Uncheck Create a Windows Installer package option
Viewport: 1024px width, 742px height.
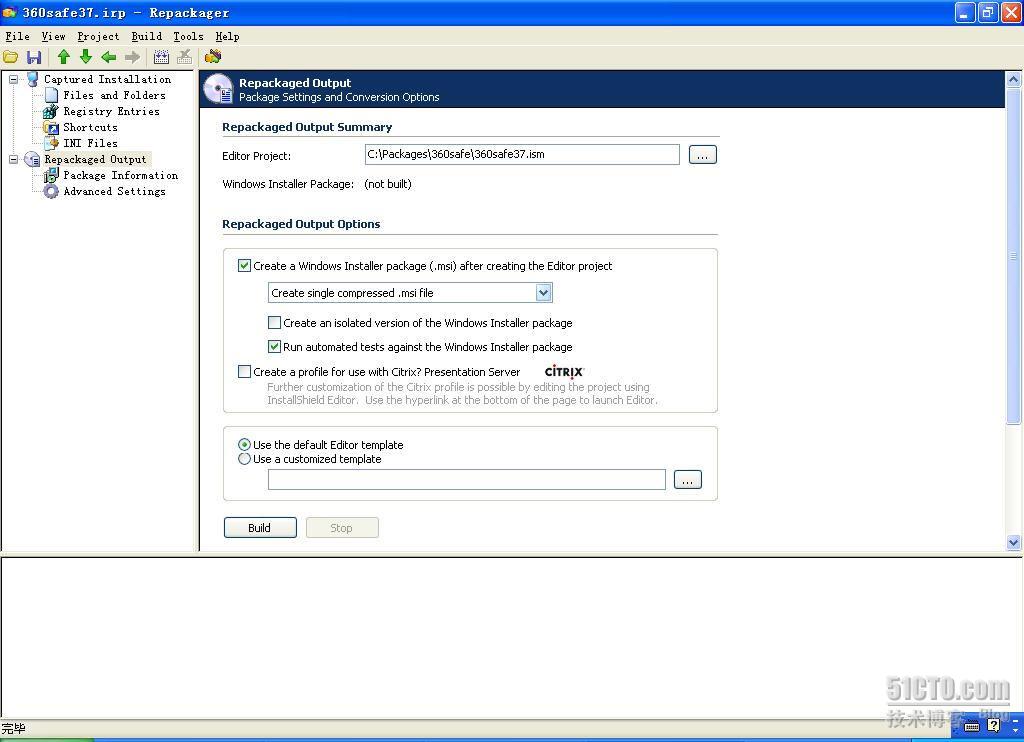(x=244, y=266)
